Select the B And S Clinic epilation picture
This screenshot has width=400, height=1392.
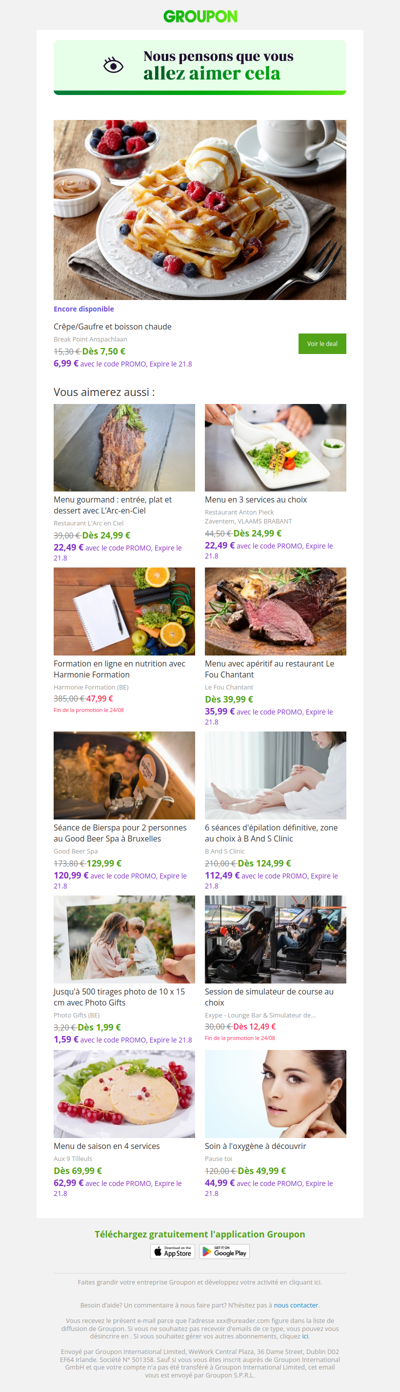tap(275, 776)
